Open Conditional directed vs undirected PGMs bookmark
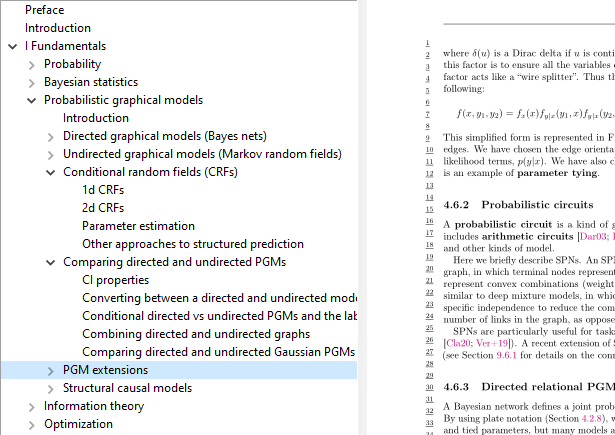 click(219, 316)
